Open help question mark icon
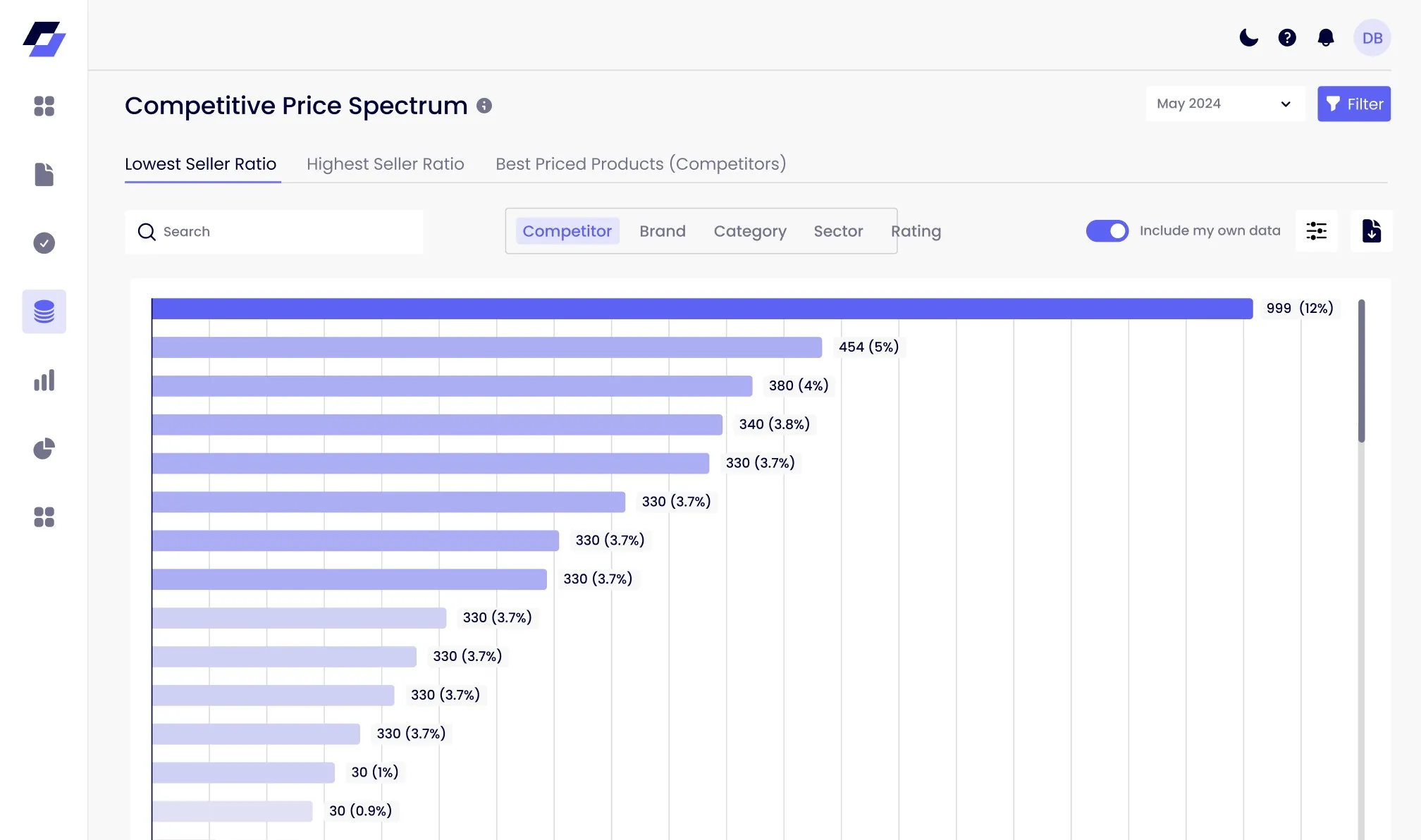 1287,38
